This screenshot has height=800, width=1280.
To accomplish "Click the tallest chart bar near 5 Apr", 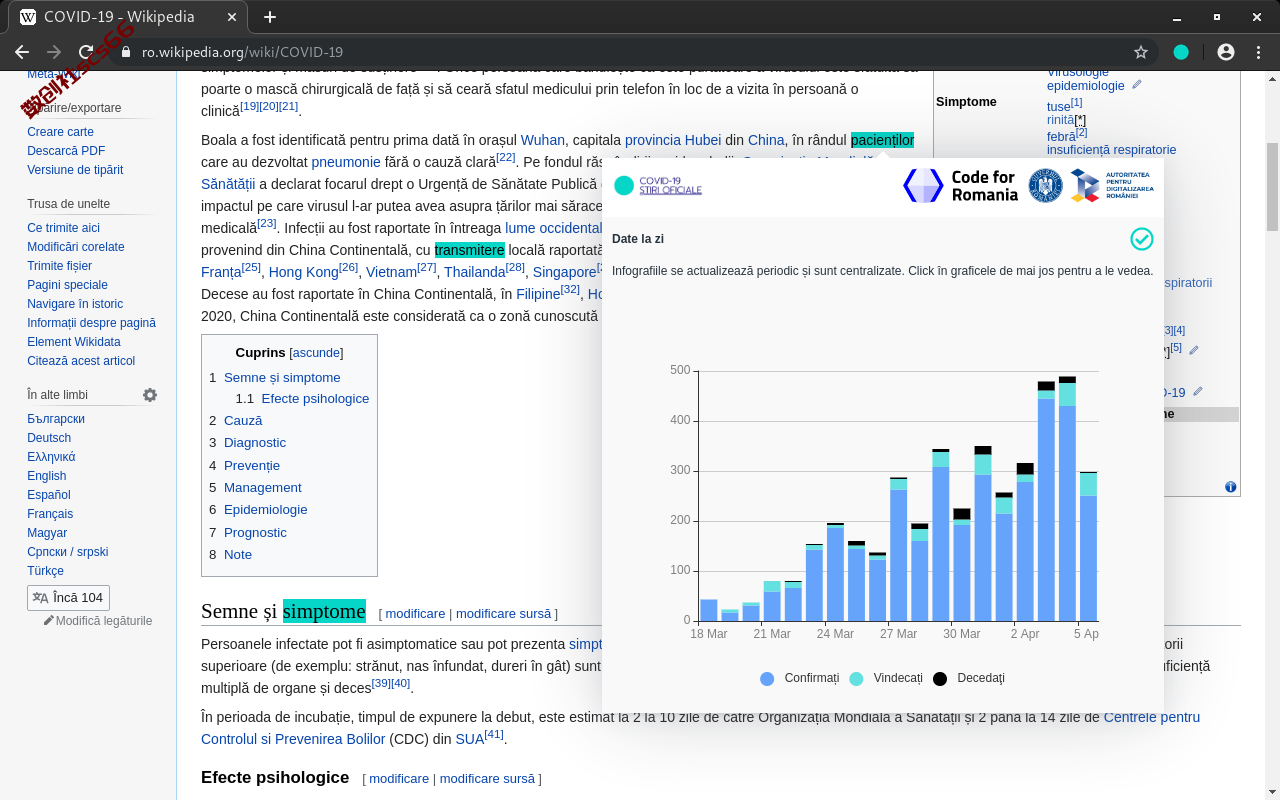I will (1067, 498).
